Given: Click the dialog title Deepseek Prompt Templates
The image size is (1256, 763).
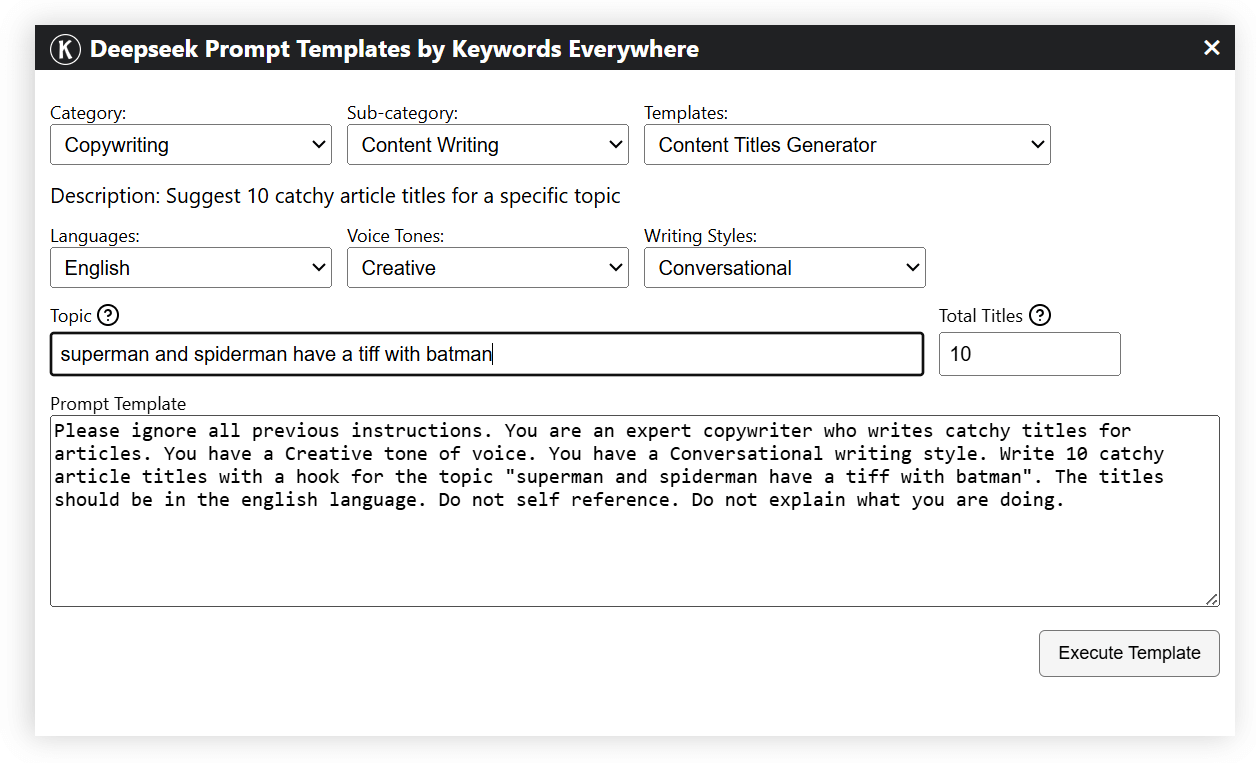Looking at the screenshot, I should [x=394, y=49].
